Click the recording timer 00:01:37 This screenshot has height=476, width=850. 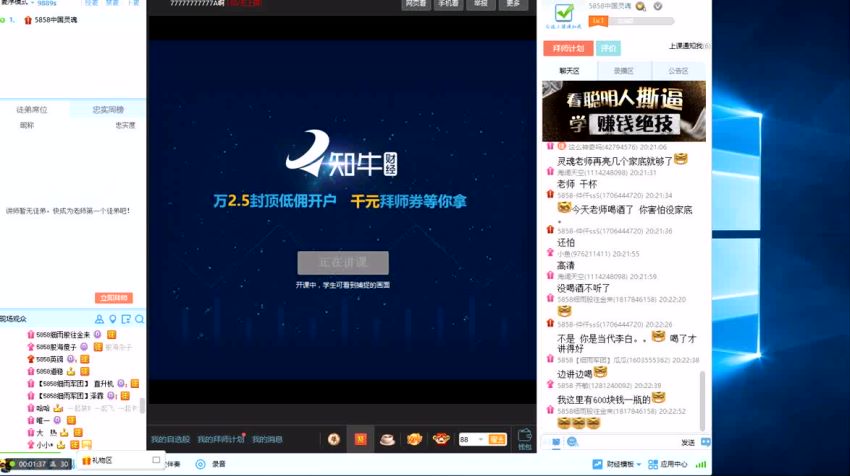33,464
